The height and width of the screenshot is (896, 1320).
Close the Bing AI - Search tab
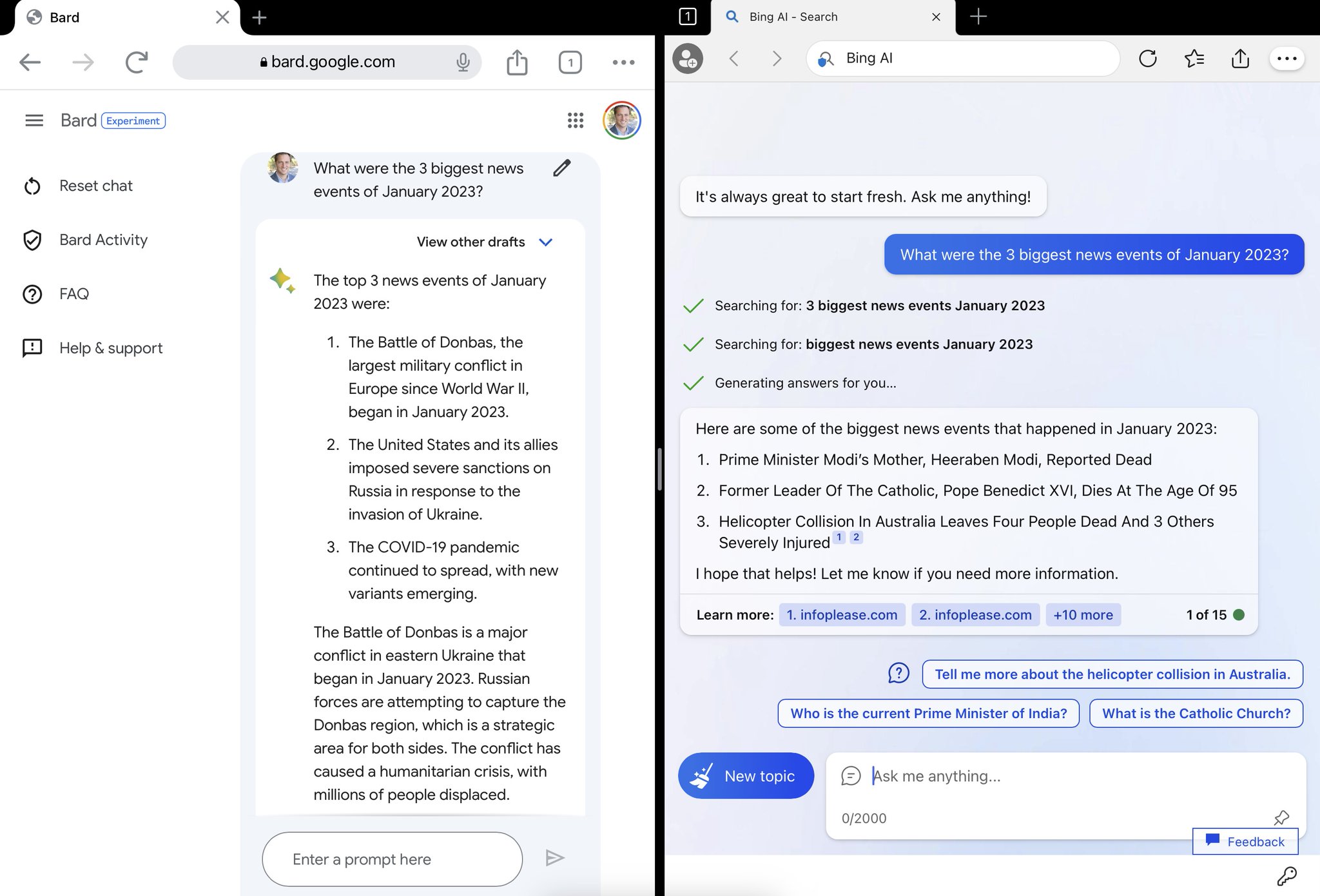click(936, 17)
